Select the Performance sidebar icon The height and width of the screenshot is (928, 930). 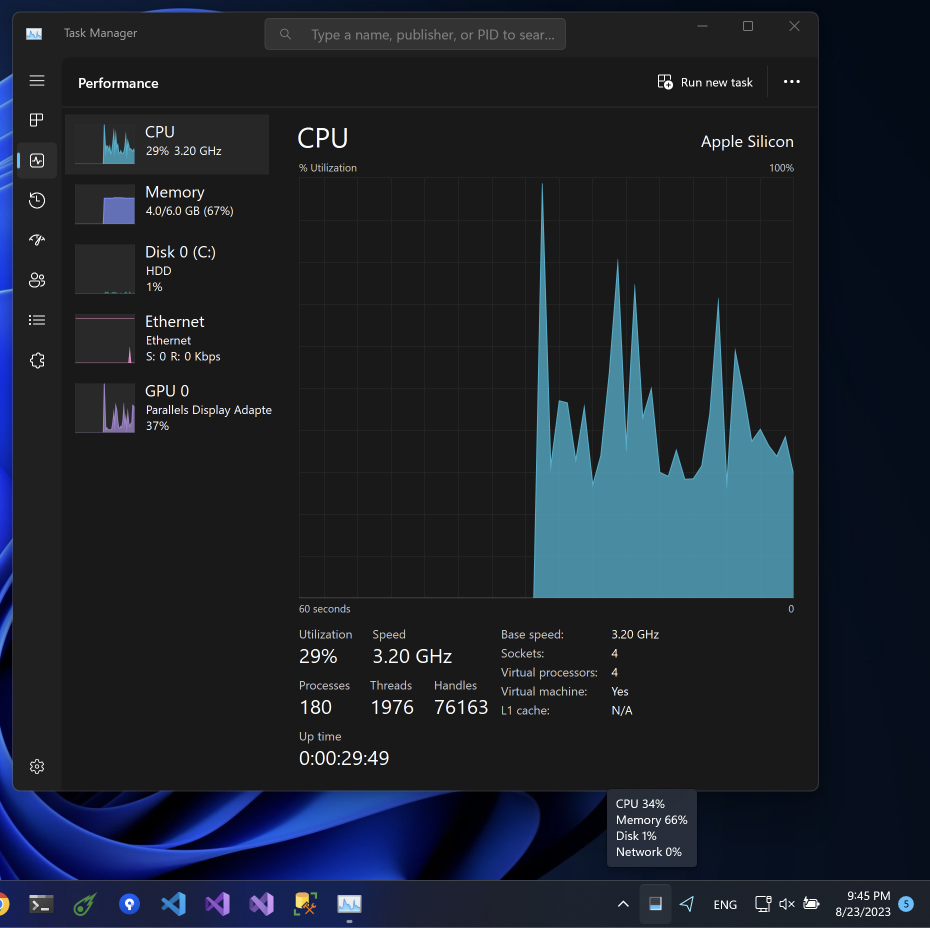tap(36, 160)
